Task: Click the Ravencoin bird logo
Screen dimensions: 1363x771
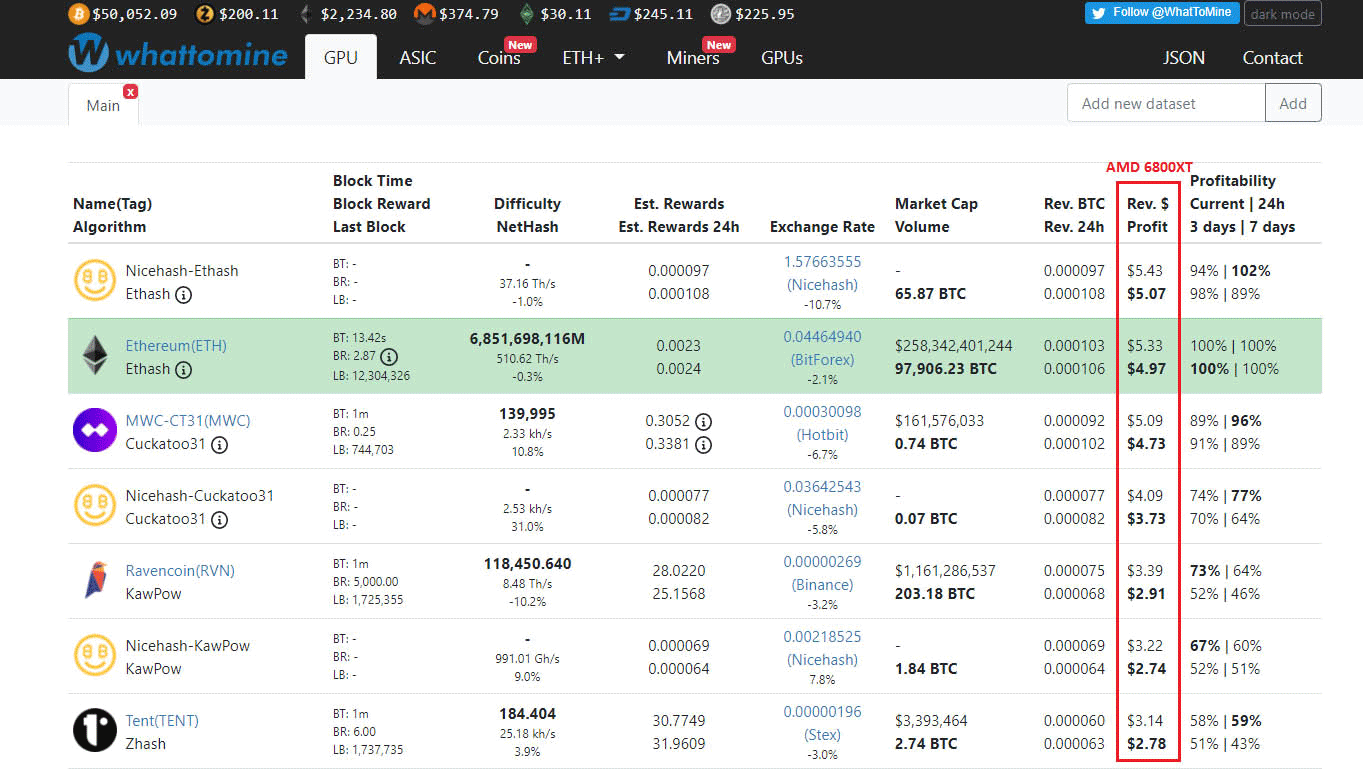Action: (x=95, y=581)
